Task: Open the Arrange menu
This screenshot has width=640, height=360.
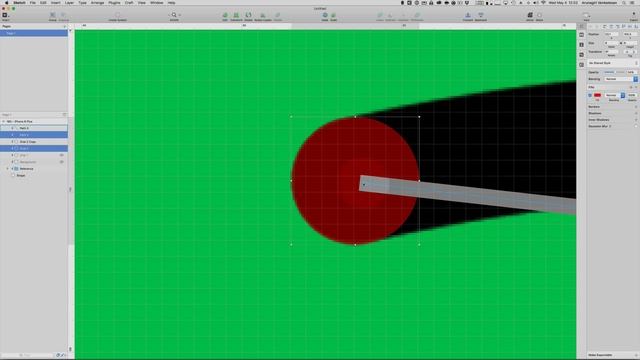Action: tap(97, 2)
